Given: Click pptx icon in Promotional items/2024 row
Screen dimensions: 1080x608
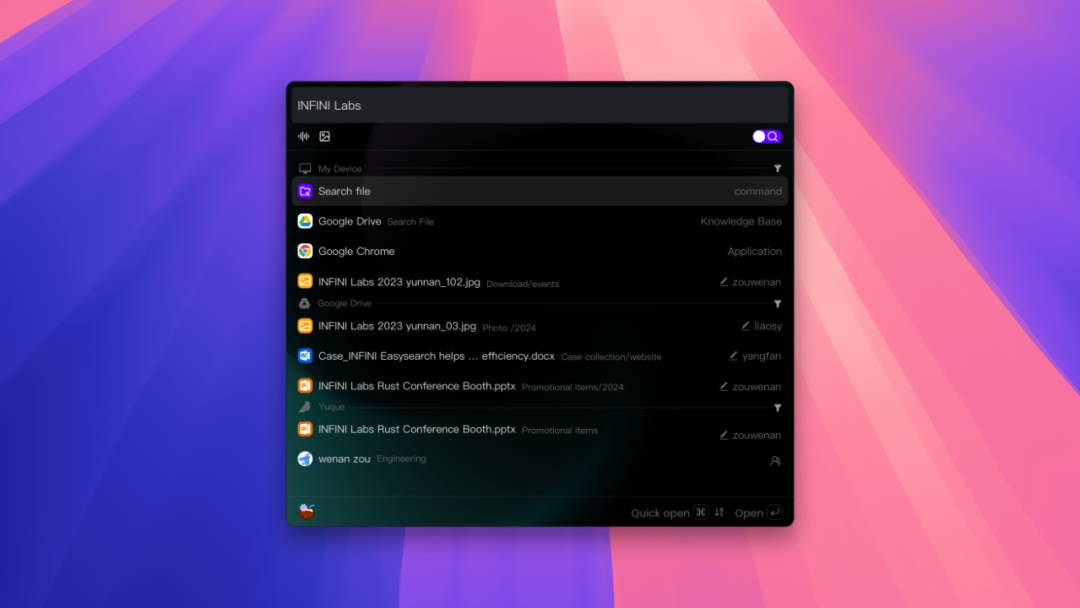Looking at the screenshot, I should click(305, 386).
